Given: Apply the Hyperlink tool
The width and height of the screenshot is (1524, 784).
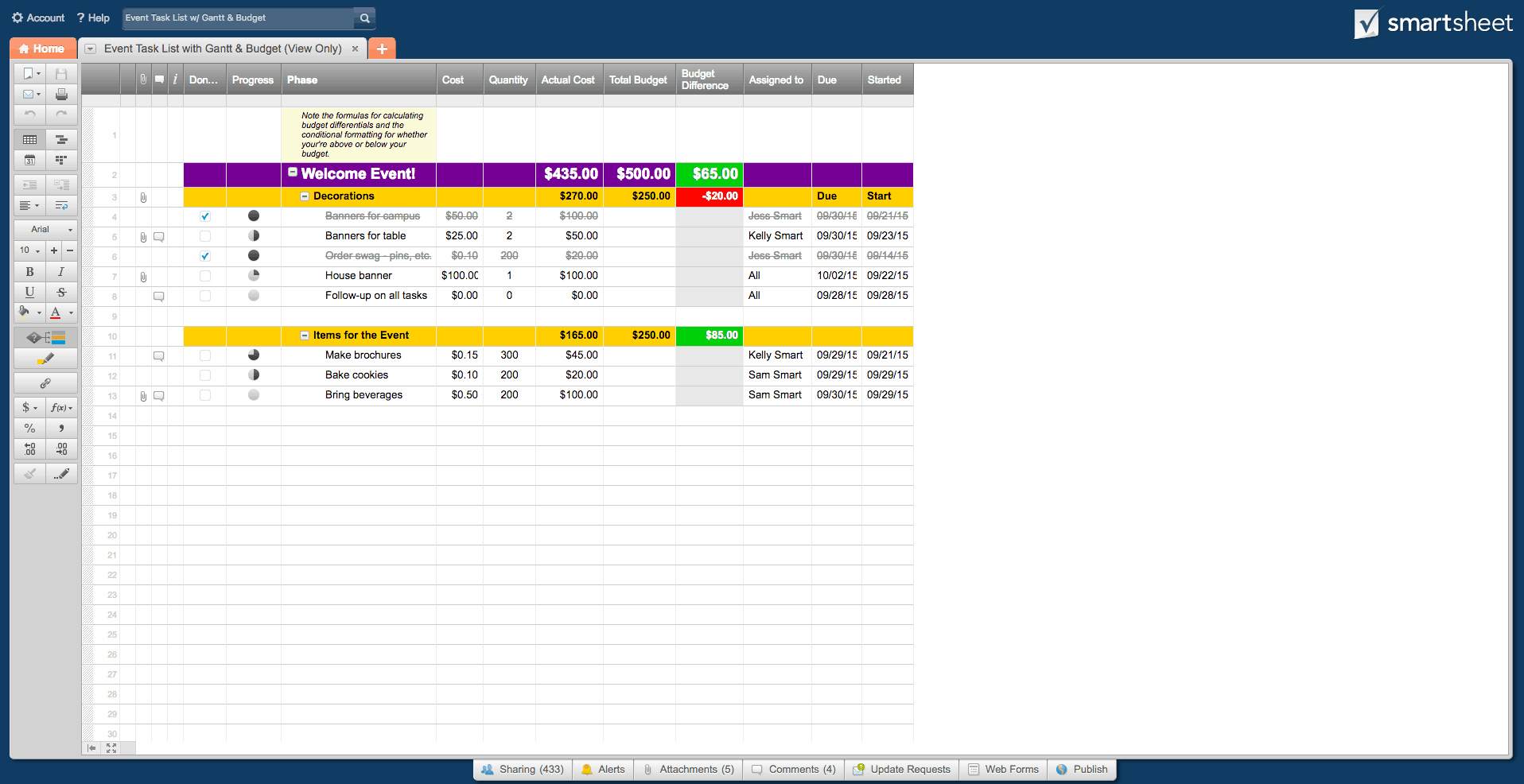Looking at the screenshot, I should 45,382.
